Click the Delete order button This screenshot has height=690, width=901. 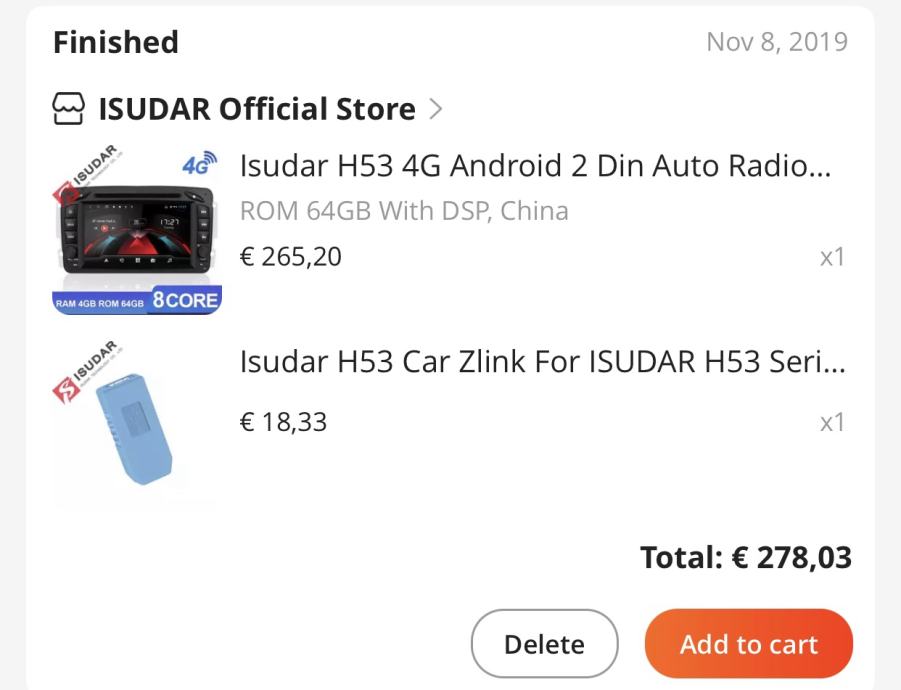point(544,643)
